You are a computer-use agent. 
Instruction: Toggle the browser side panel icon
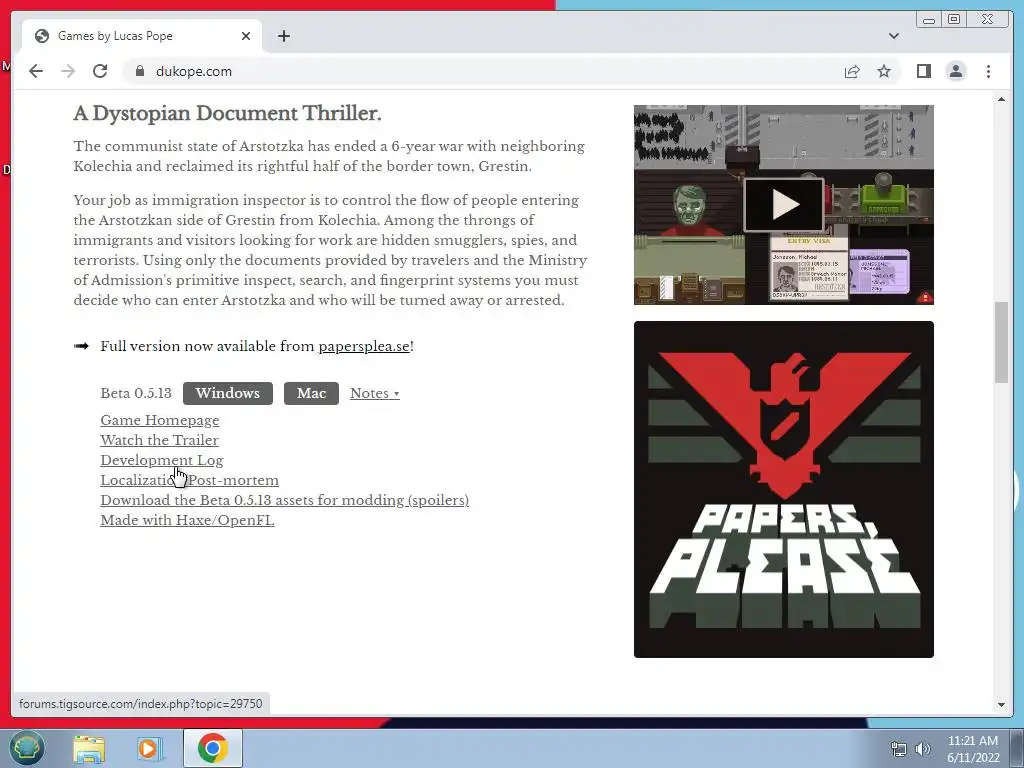click(923, 71)
